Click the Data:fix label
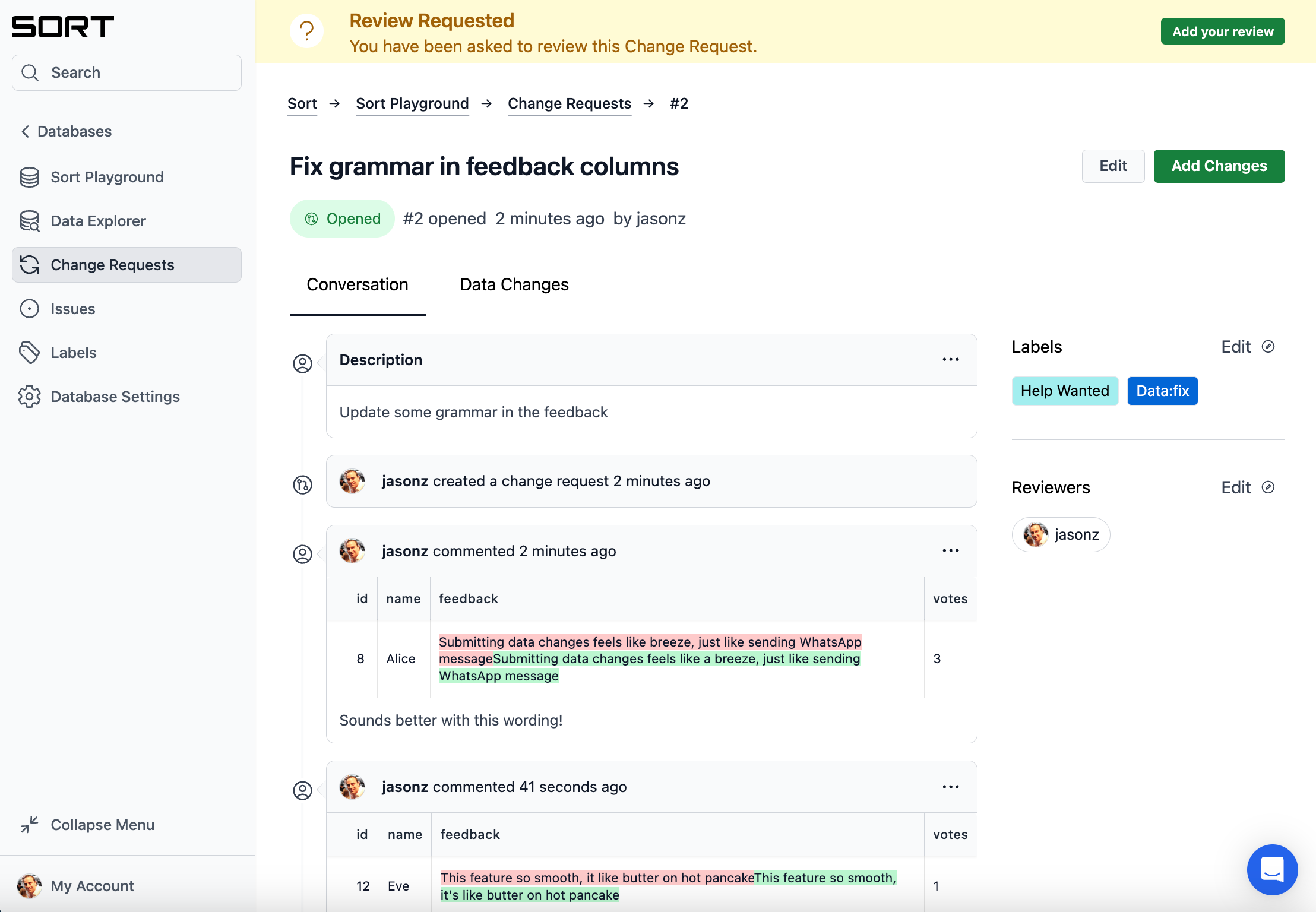The width and height of the screenshot is (1316, 912). click(1162, 391)
